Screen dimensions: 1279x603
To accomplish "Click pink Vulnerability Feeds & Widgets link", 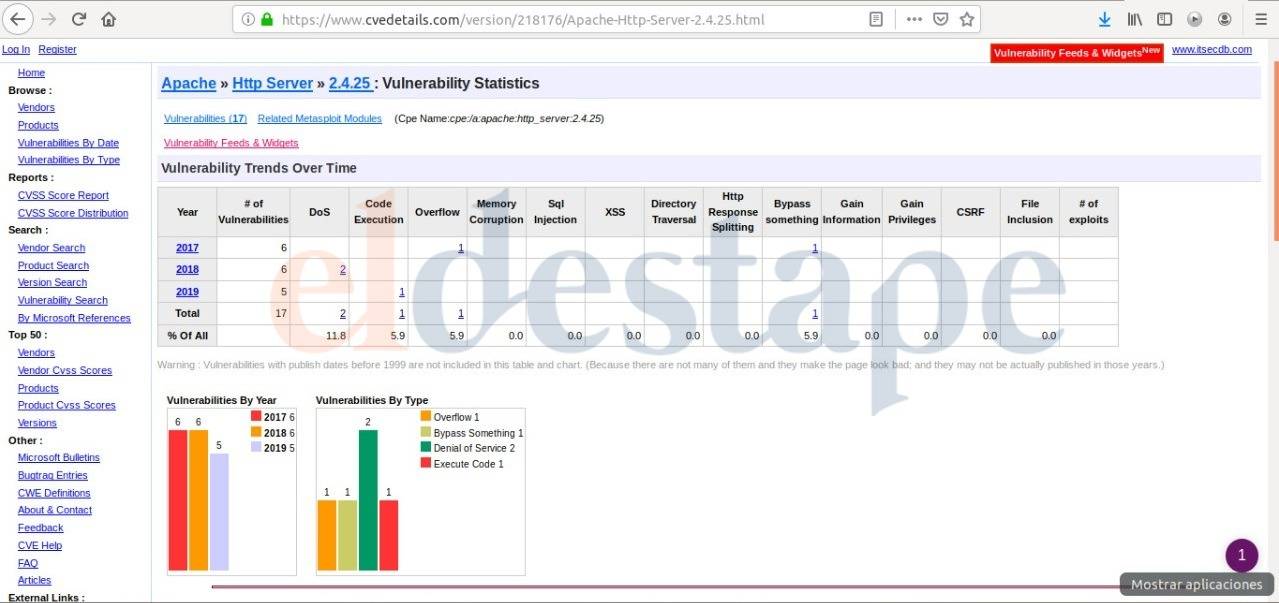I will point(231,143).
